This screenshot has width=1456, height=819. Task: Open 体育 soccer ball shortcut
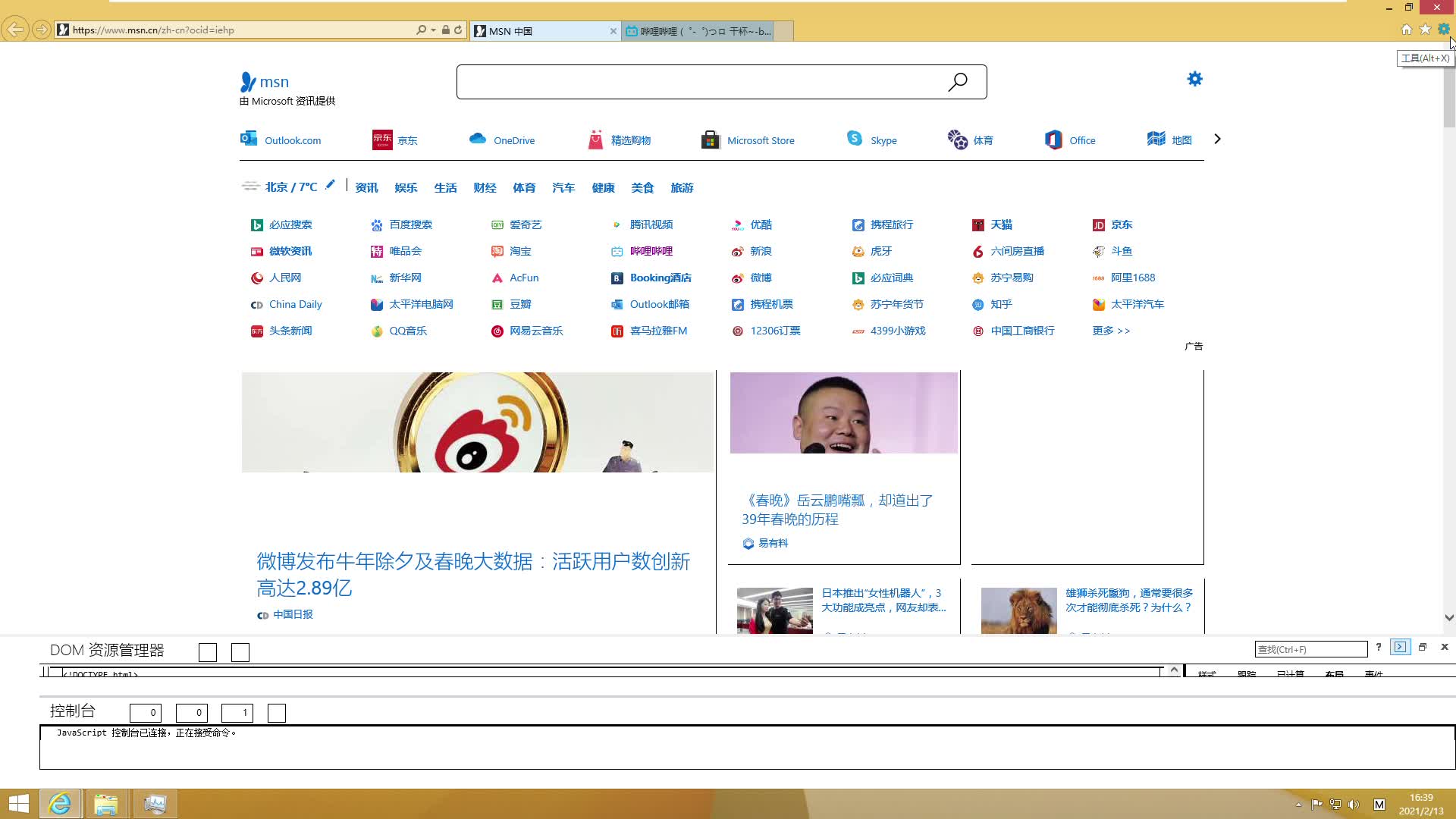click(970, 140)
